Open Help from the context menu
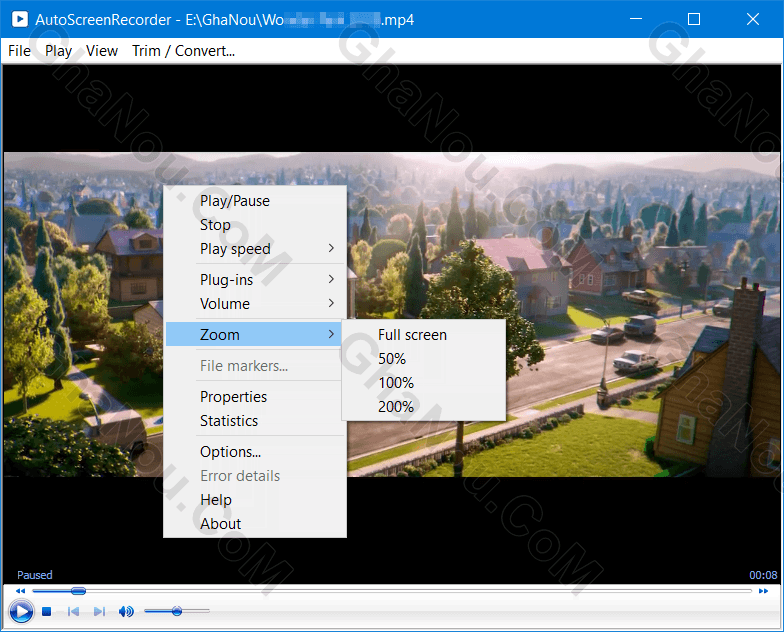 pos(255,500)
